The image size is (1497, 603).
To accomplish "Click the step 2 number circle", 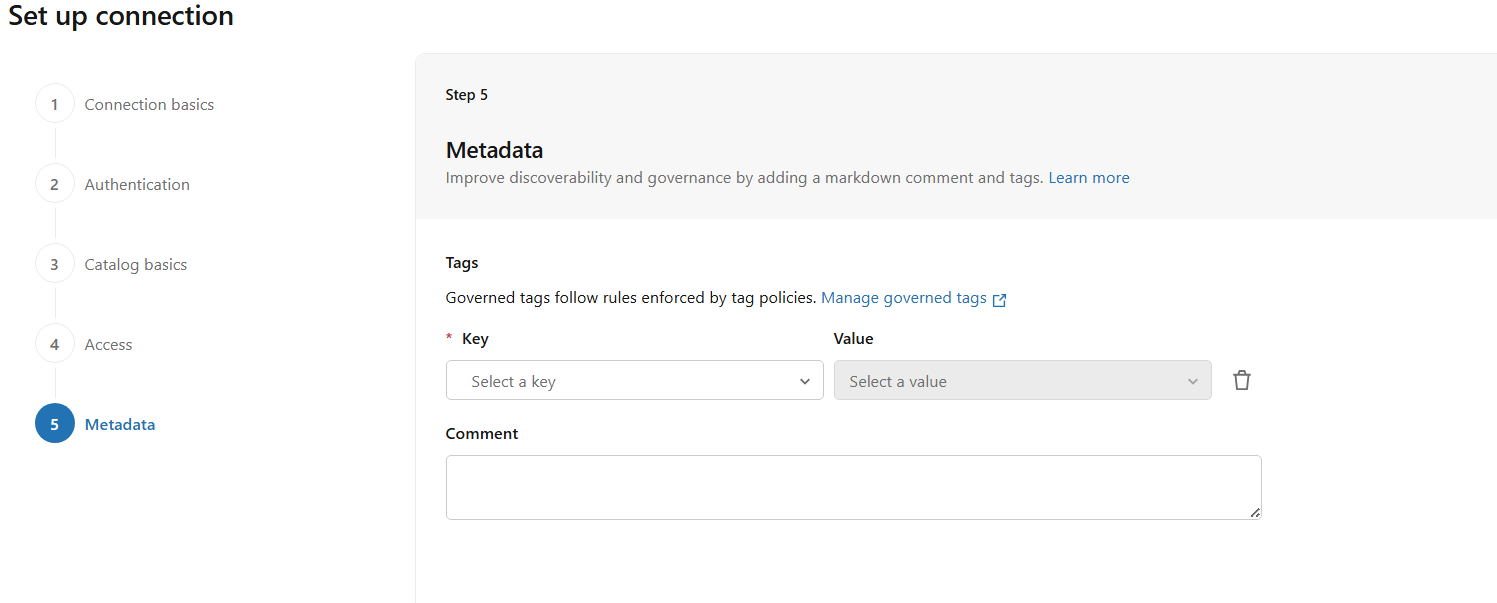I will (55, 184).
